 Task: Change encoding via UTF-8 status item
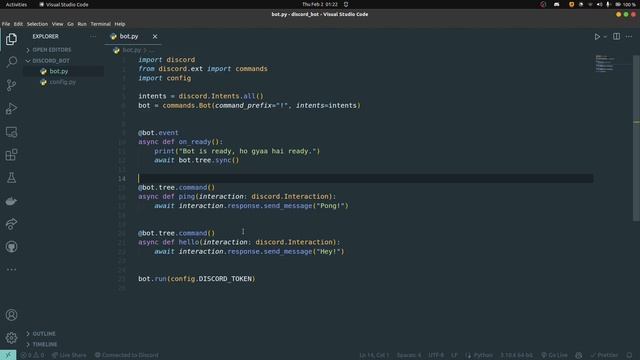(x=436, y=355)
